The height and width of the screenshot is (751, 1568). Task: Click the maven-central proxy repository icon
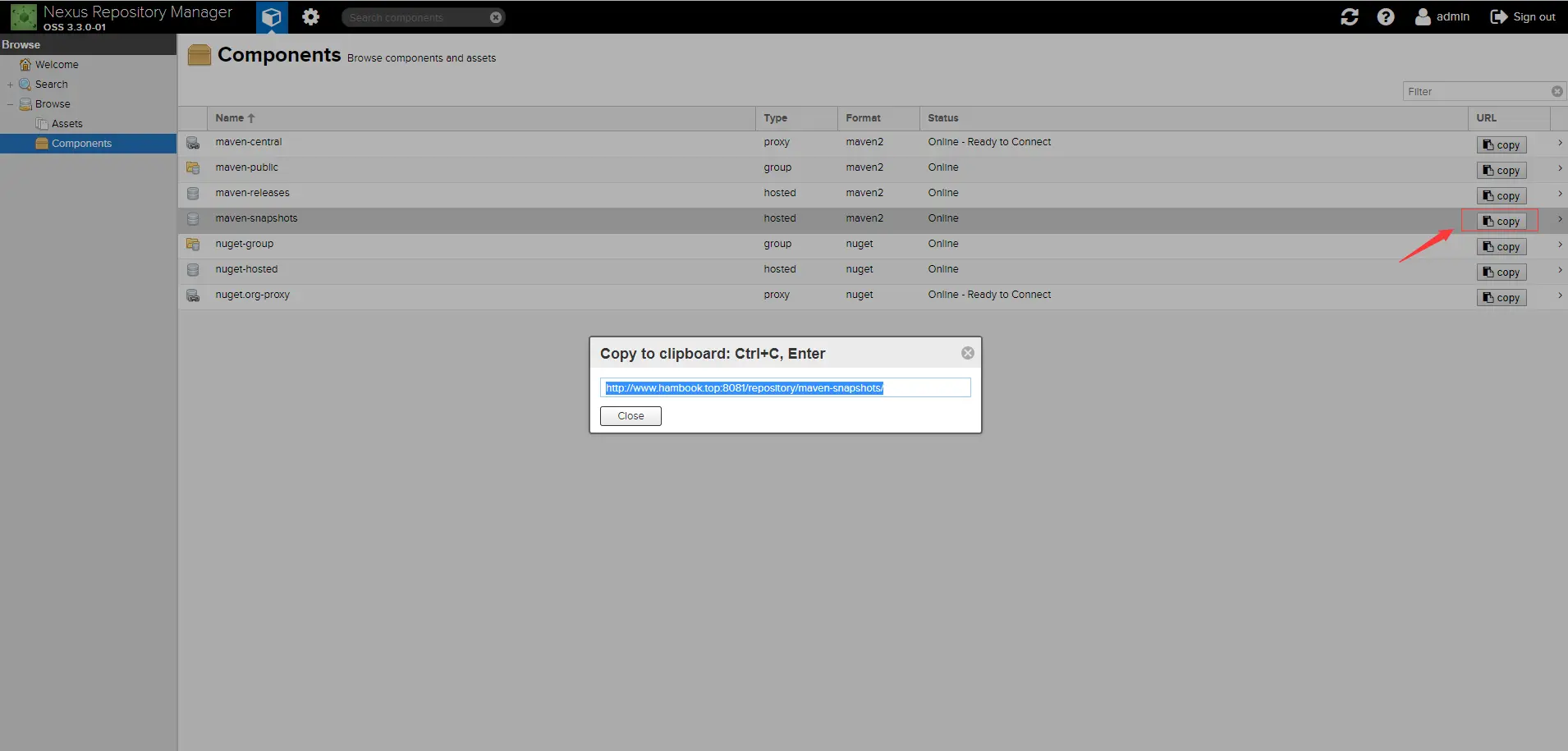point(193,143)
